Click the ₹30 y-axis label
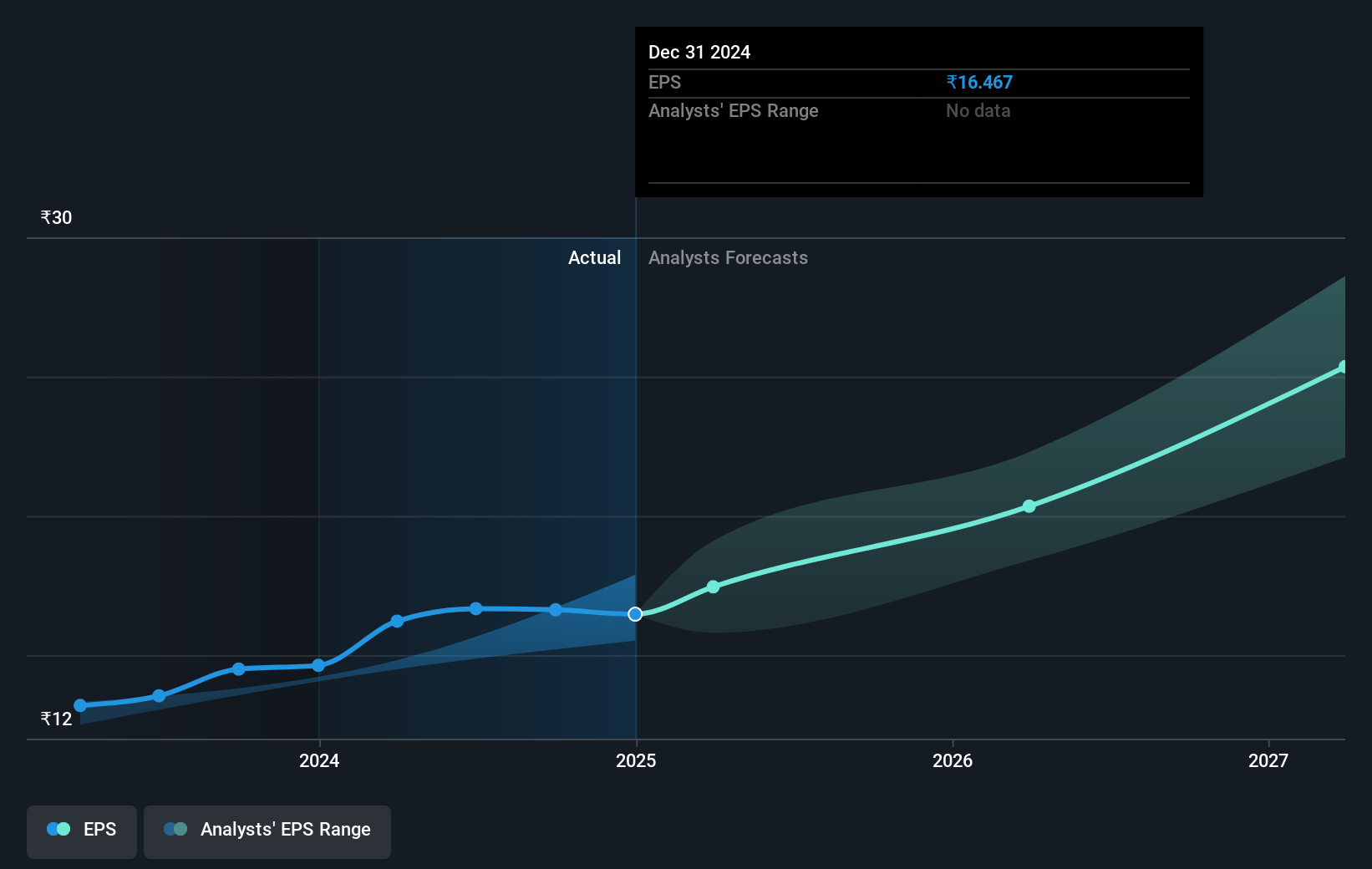Screen dimensions: 1372x869 [x=56, y=218]
